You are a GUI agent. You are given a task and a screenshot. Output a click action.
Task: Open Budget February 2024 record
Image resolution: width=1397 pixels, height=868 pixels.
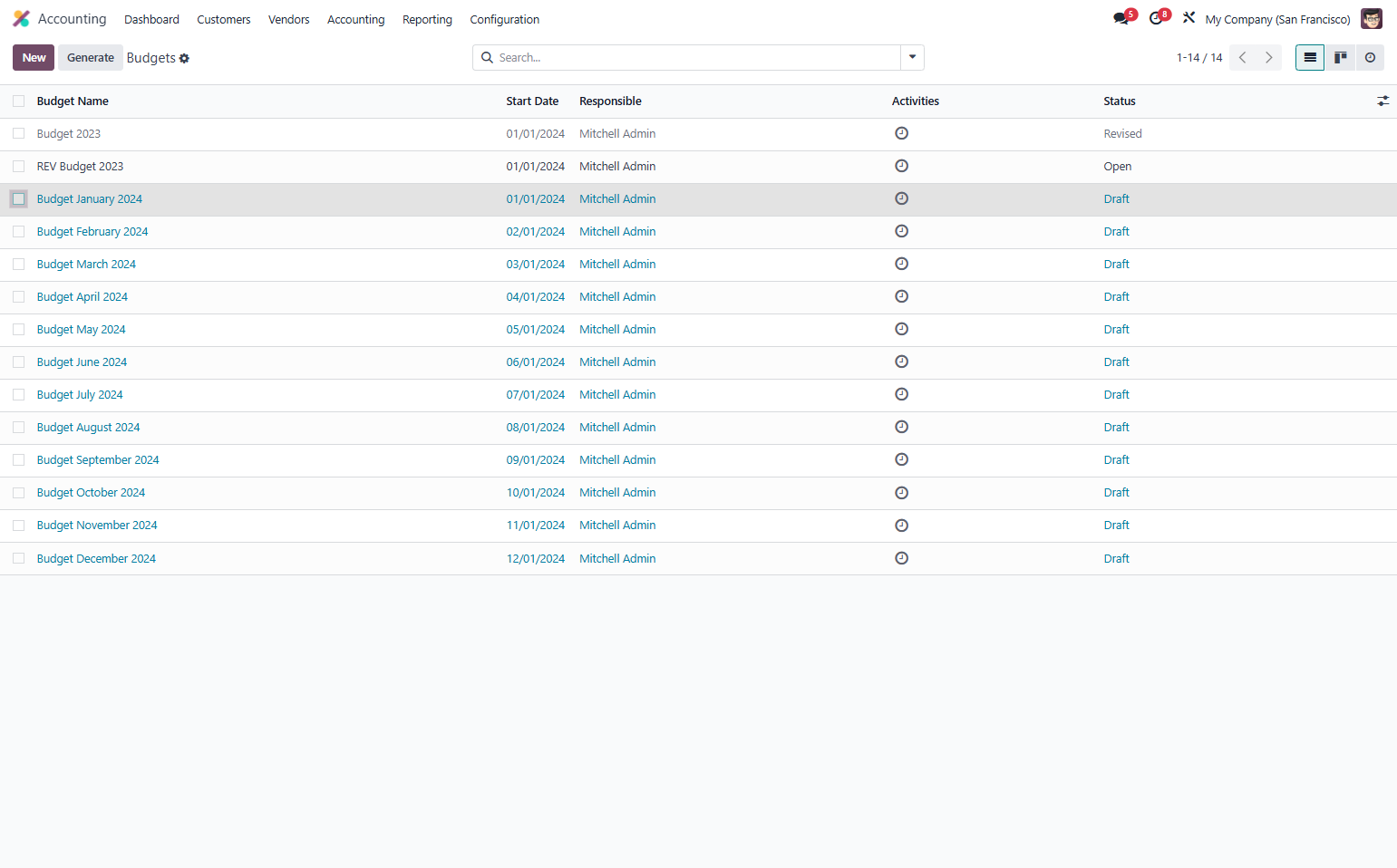[x=92, y=231]
